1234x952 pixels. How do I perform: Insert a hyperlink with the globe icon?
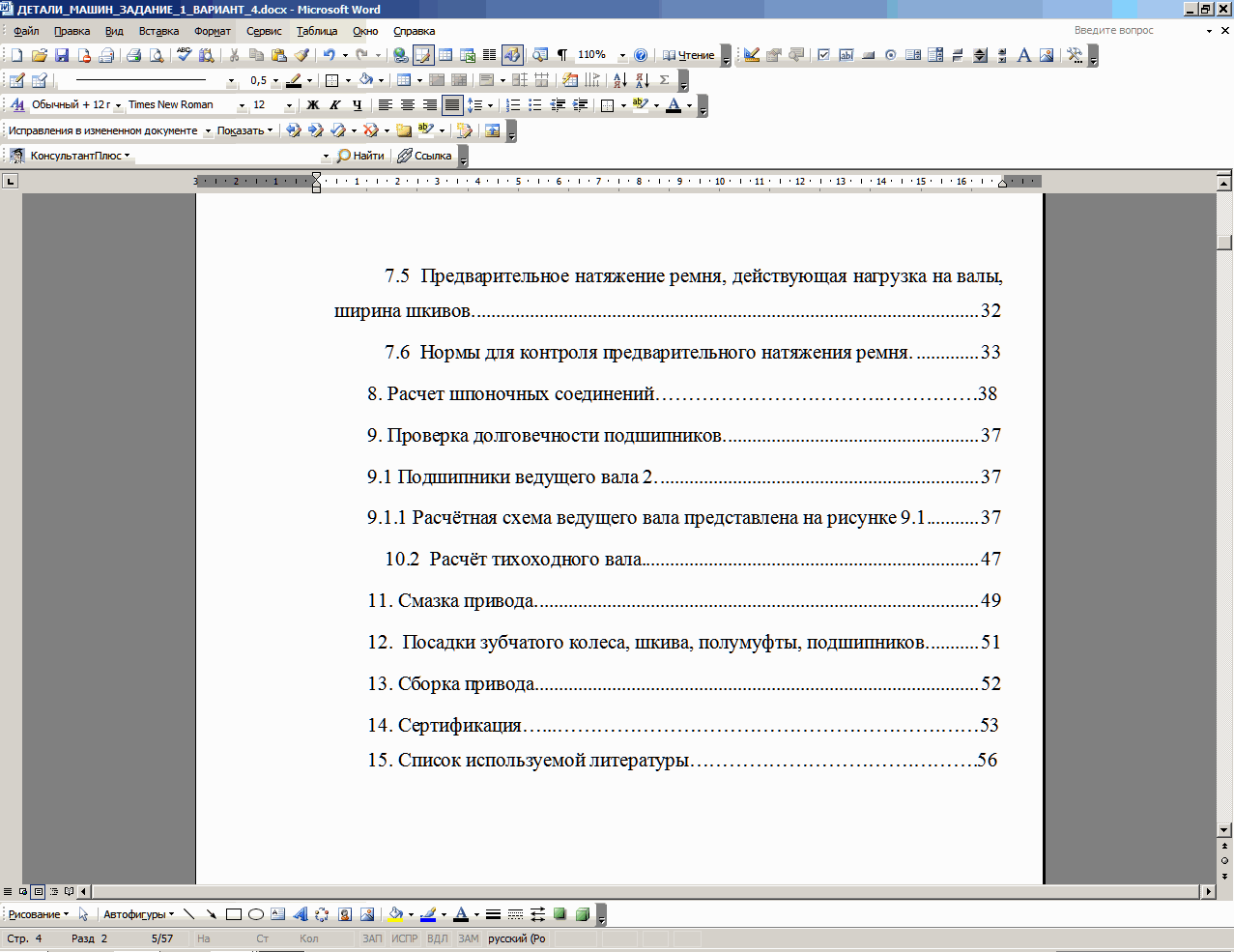[400, 55]
